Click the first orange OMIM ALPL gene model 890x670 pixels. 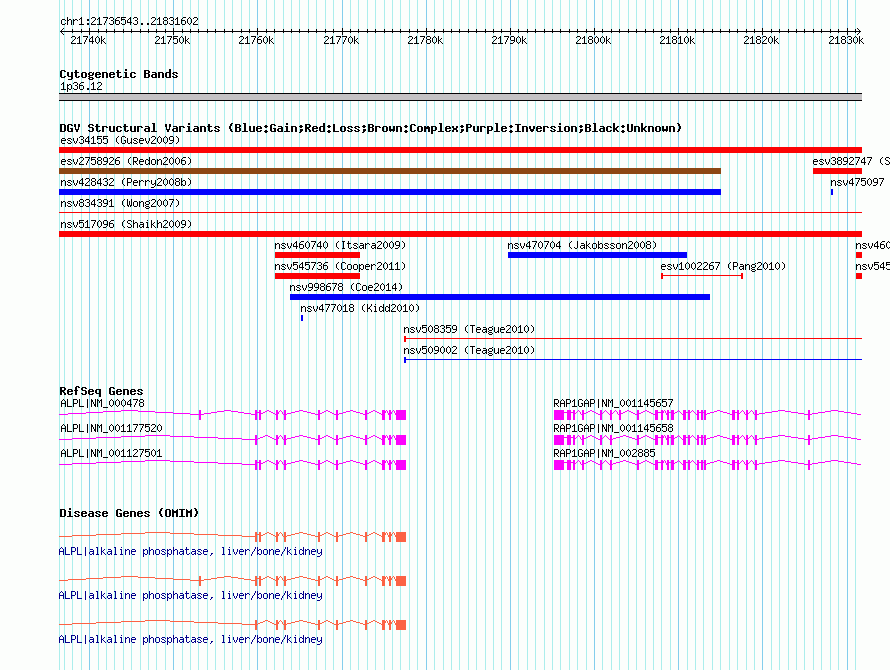pos(233,537)
